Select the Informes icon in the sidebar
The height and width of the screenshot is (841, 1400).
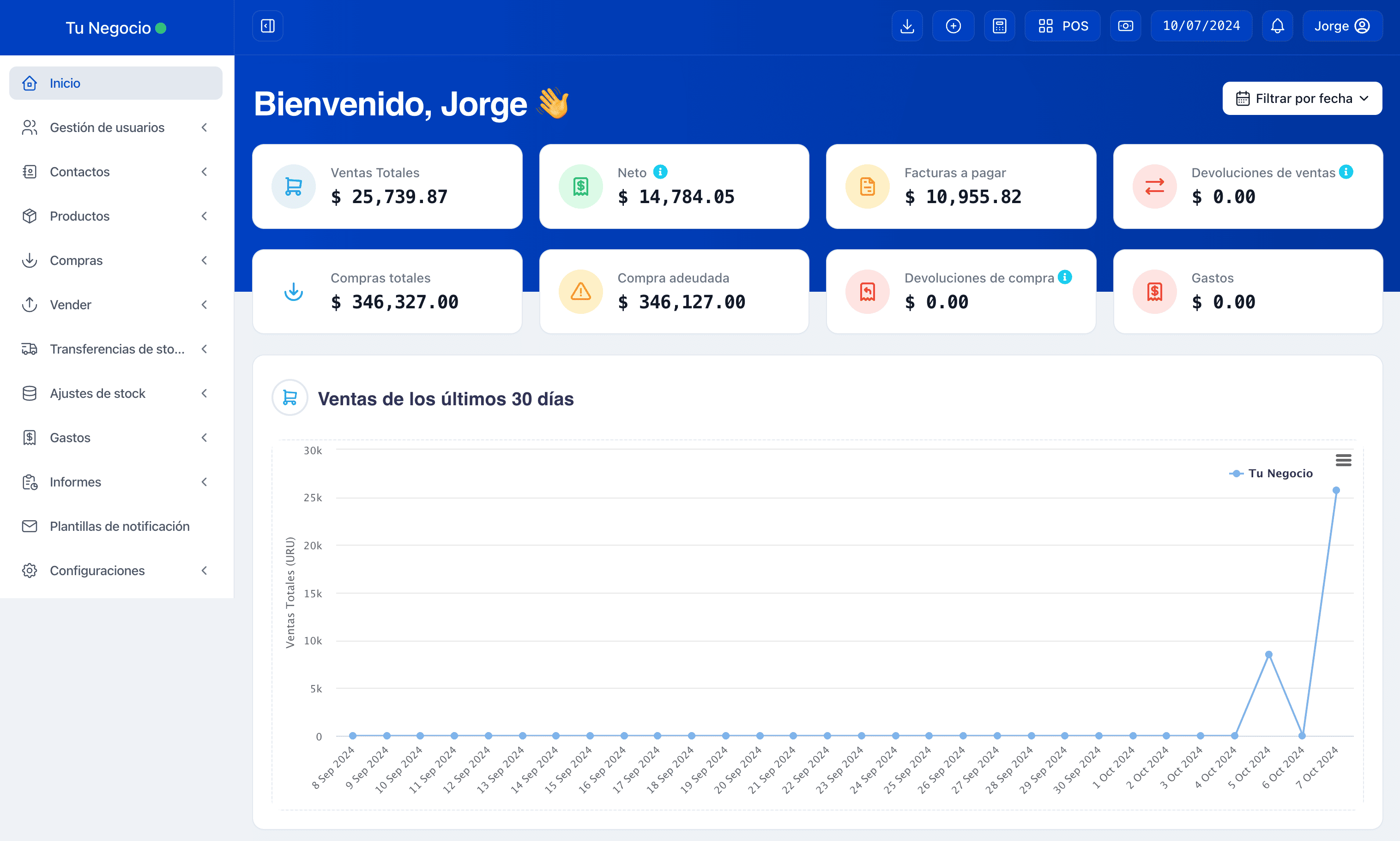[30, 482]
